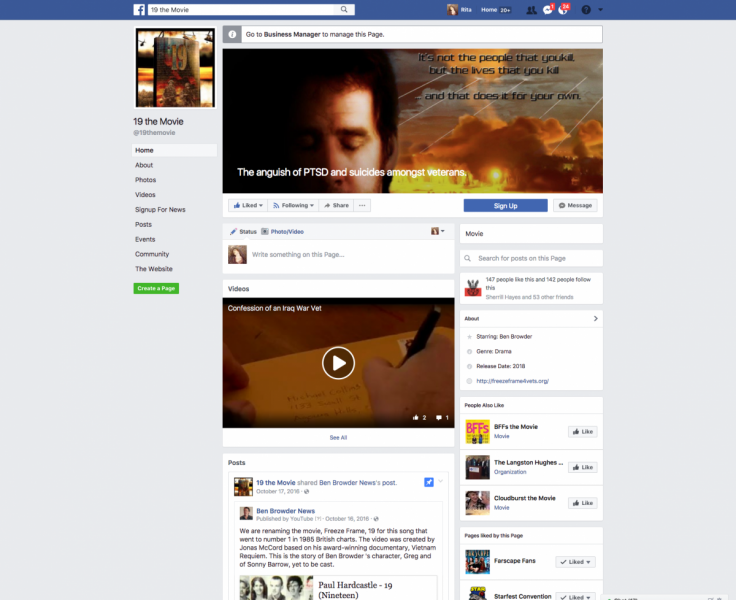Image resolution: width=736 pixels, height=600 pixels.
Task: Expand the About section chevron
Action: coord(595,318)
